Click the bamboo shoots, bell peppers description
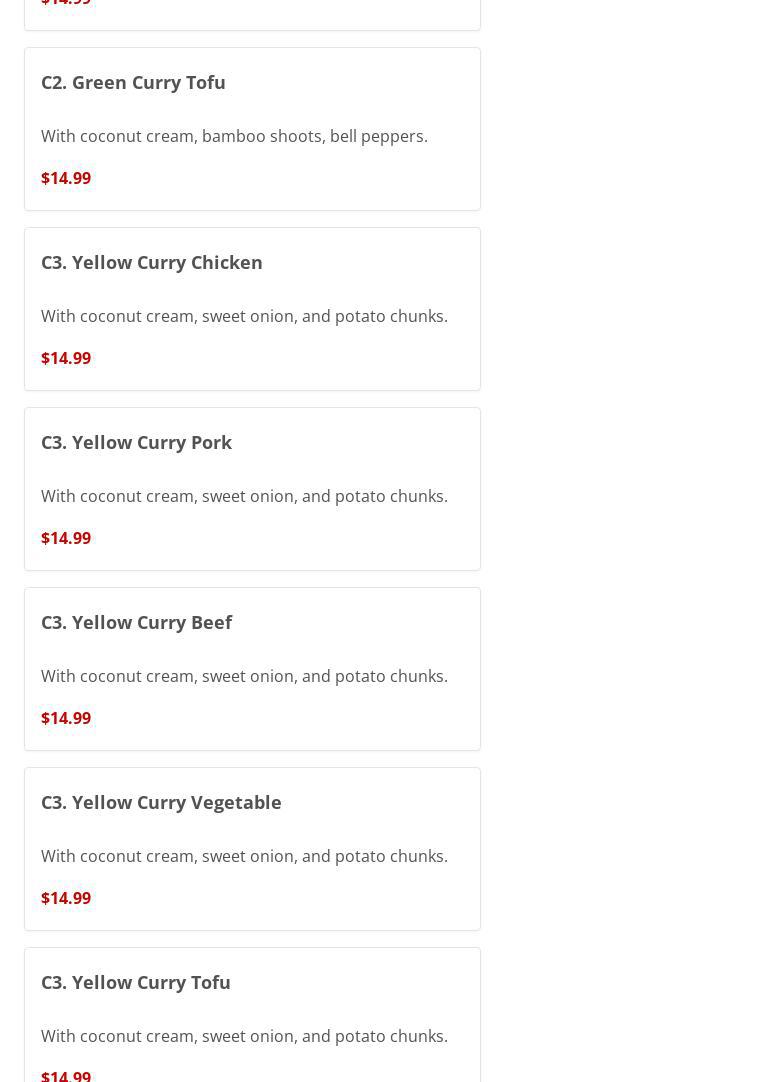Image resolution: width=770 pixels, height=1082 pixels. click(x=234, y=136)
